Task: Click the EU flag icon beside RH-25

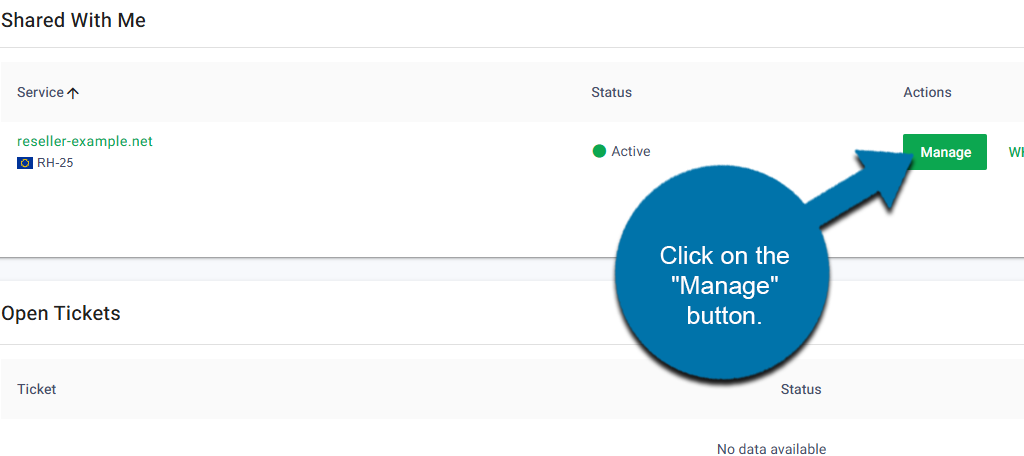Action: pos(25,163)
